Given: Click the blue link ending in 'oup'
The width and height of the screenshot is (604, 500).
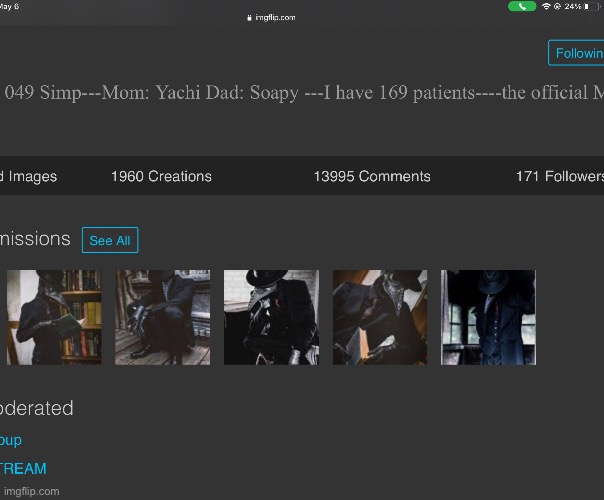Looking at the screenshot, I should 11,440.
